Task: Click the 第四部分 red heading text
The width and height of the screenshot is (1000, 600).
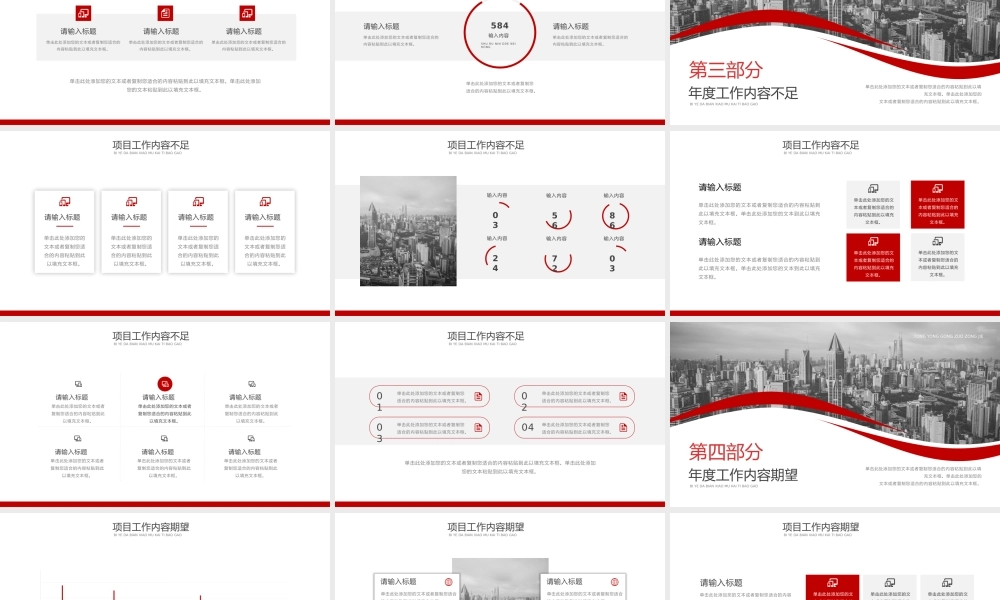Action: (x=725, y=452)
